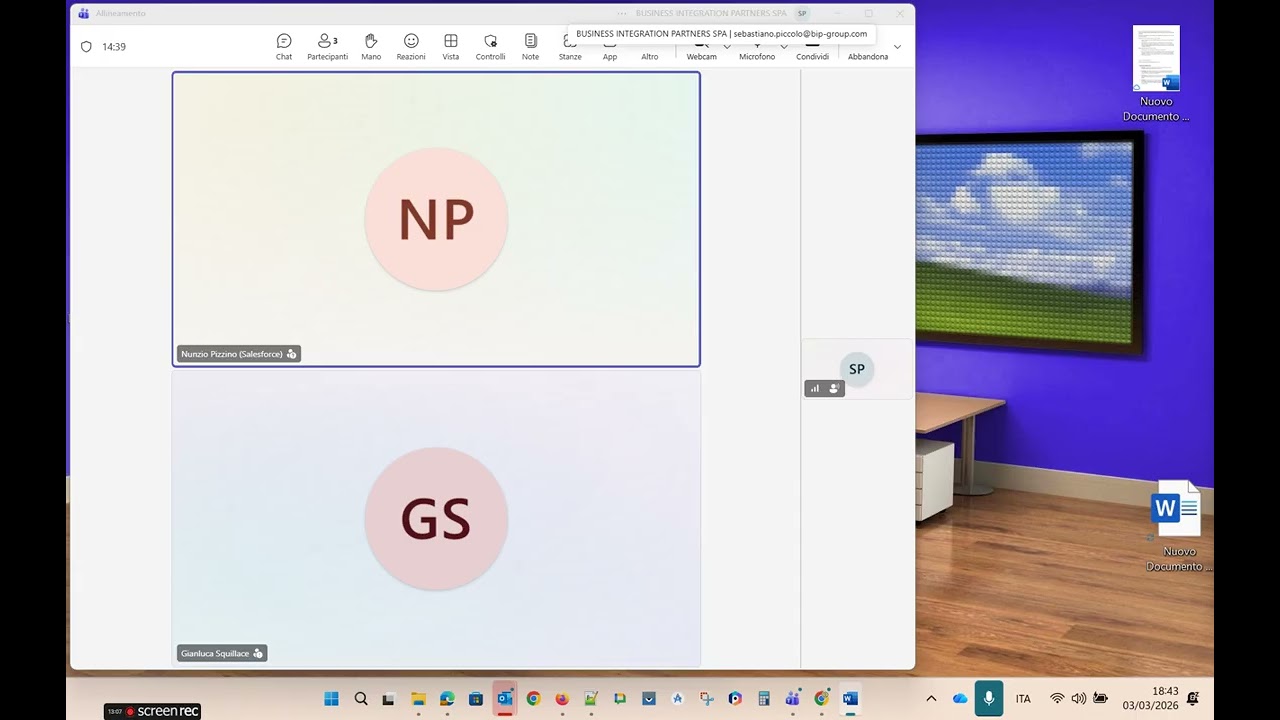Open Snipping Tool from the taskbar

pos(707,698)
